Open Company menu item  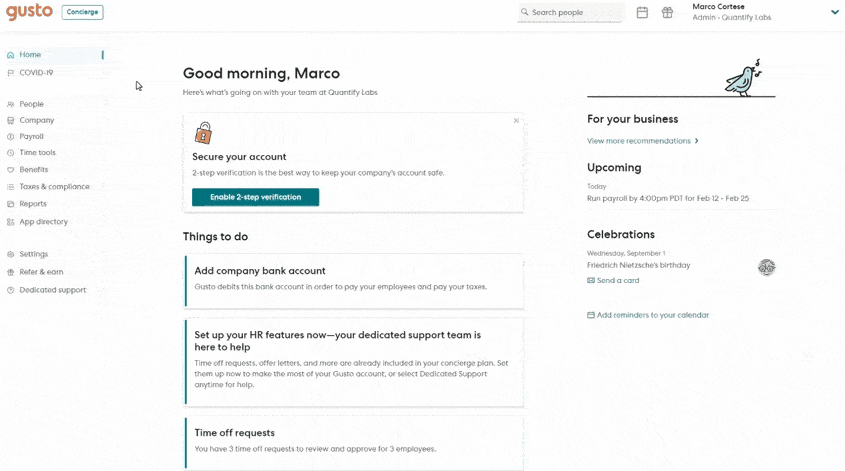[37, 120]
